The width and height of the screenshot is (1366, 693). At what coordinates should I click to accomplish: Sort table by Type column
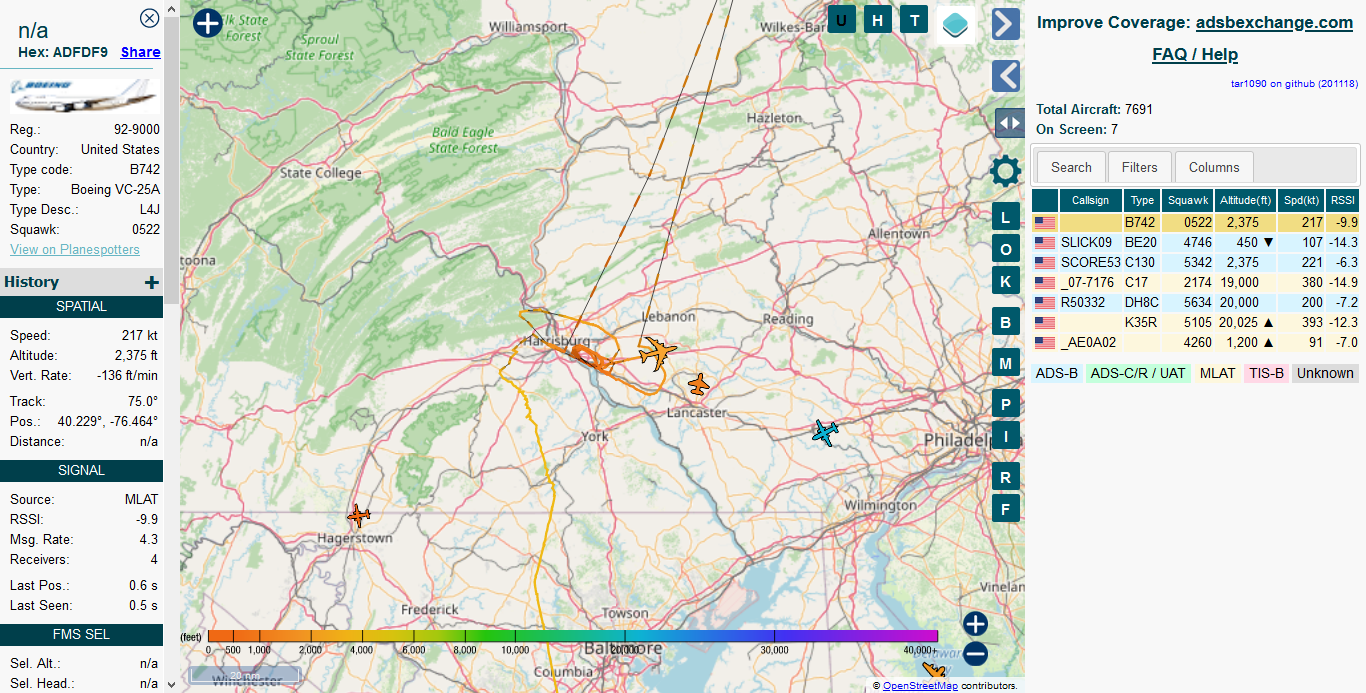(1142, 200)
